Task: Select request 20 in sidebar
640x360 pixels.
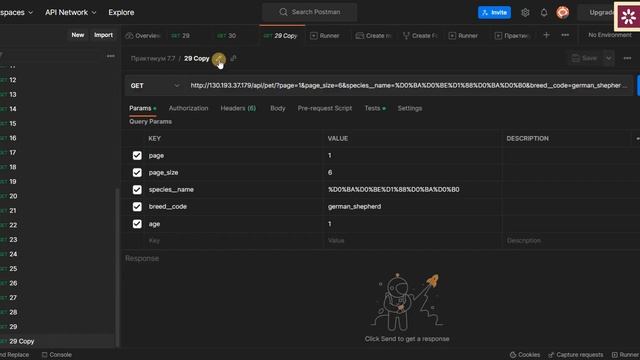Action: (x=13, y=196)
